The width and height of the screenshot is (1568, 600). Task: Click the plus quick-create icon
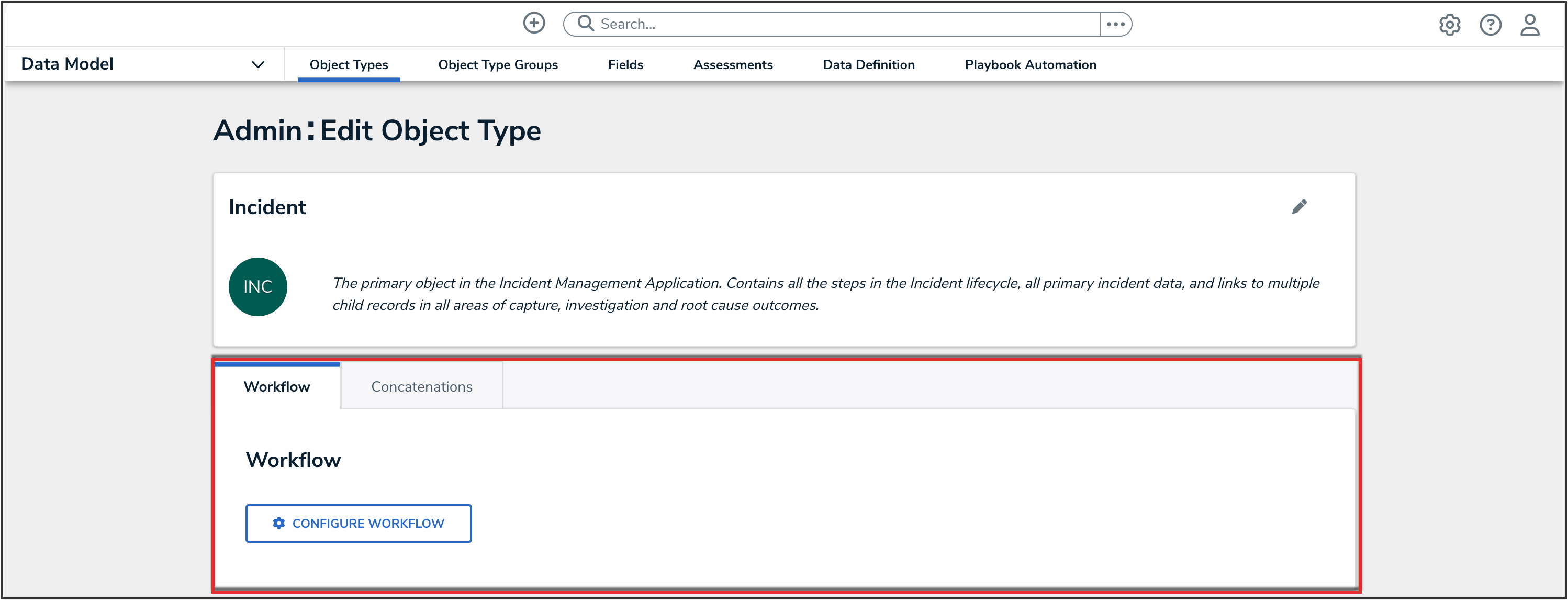534,23
